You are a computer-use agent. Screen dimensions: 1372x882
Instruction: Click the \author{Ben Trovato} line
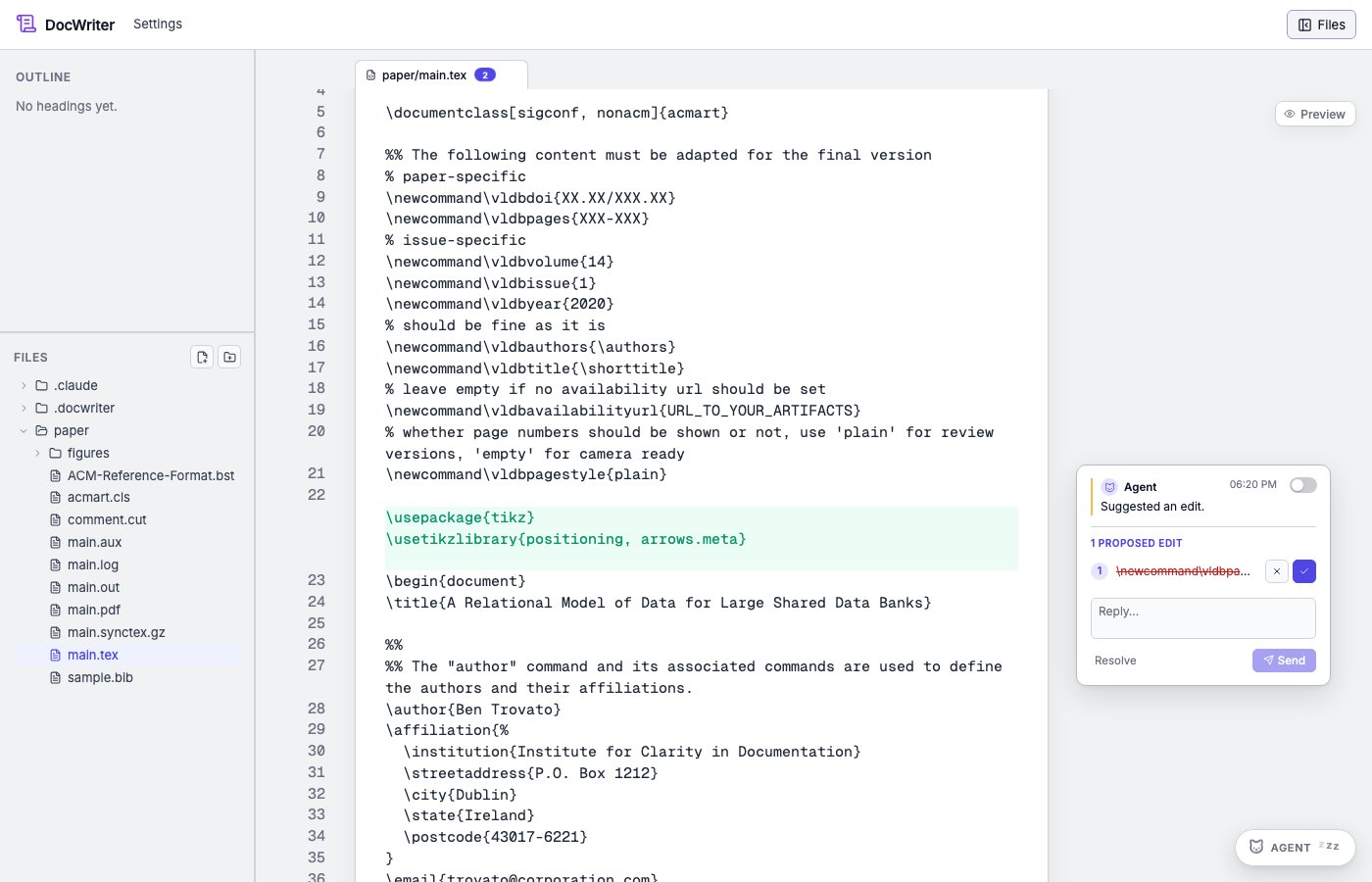473,710
